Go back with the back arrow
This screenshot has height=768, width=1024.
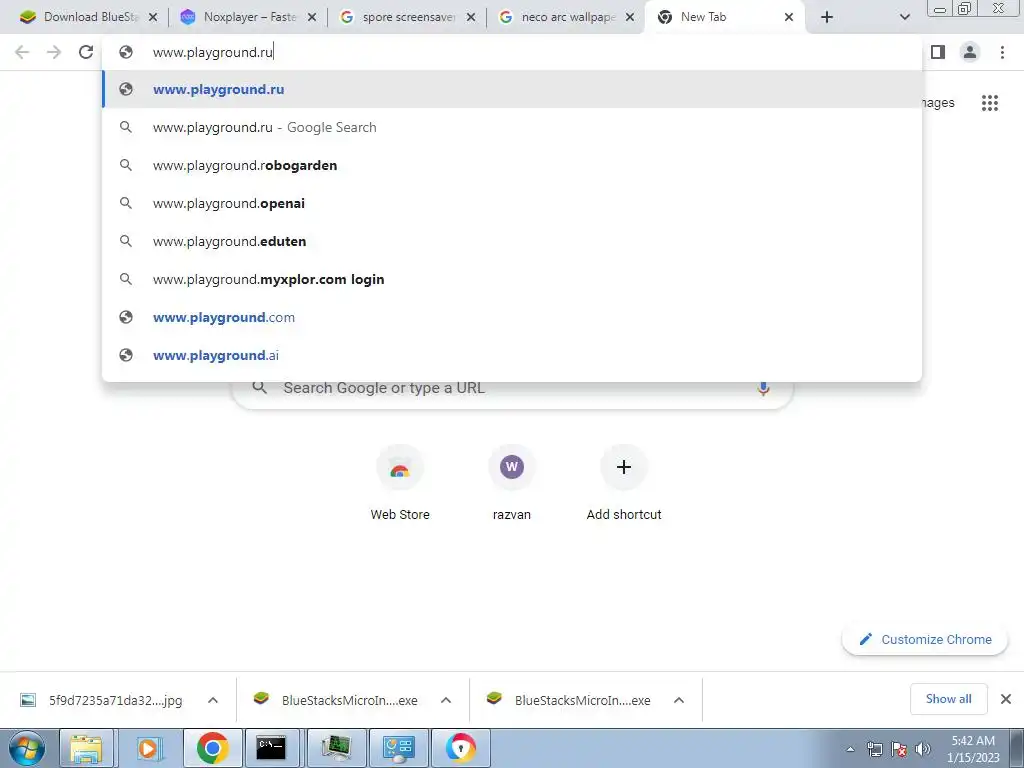pyautogui.click(x=22, y=52)
